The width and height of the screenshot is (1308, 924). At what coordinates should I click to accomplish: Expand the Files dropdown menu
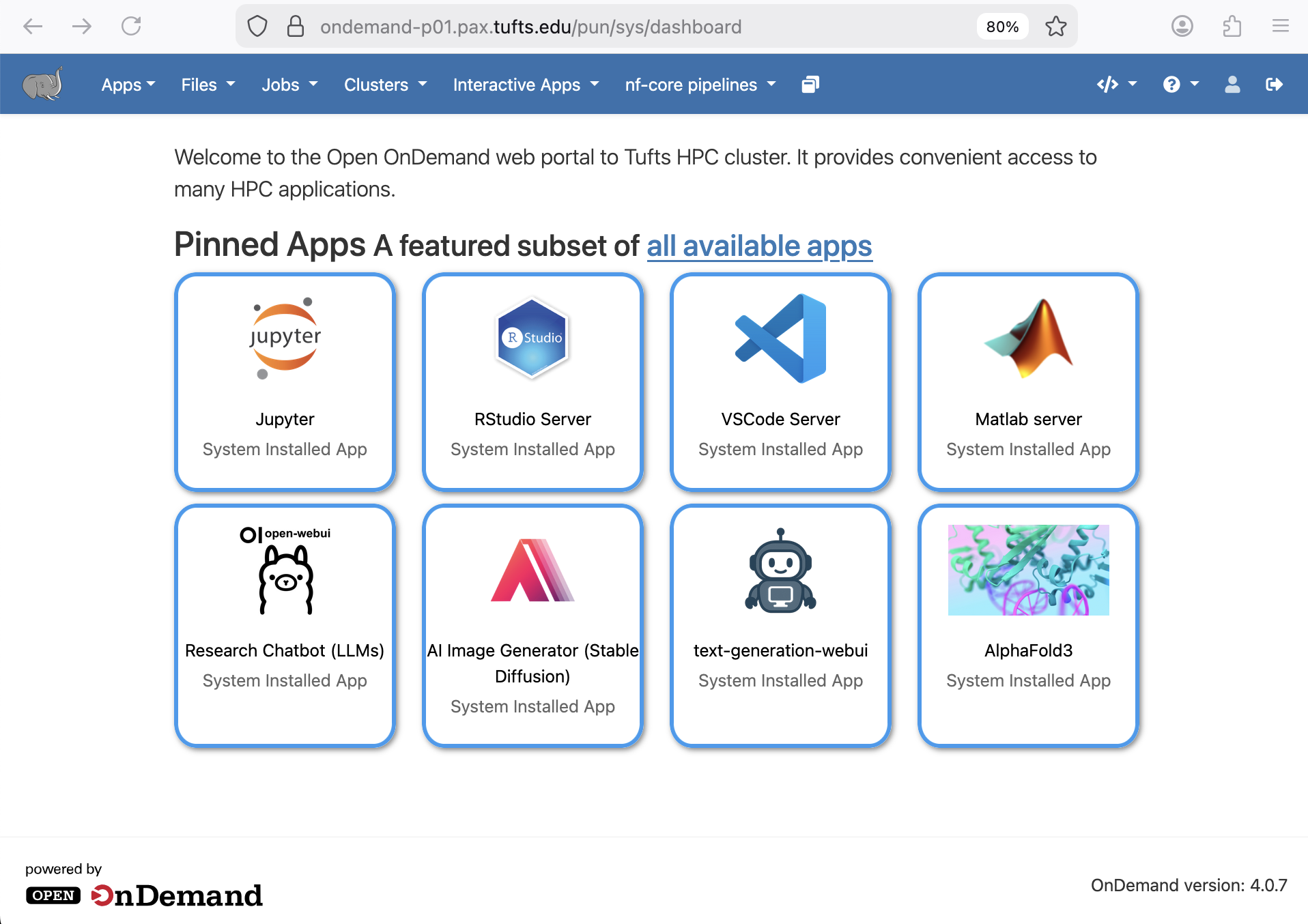(x=208, y=85)
